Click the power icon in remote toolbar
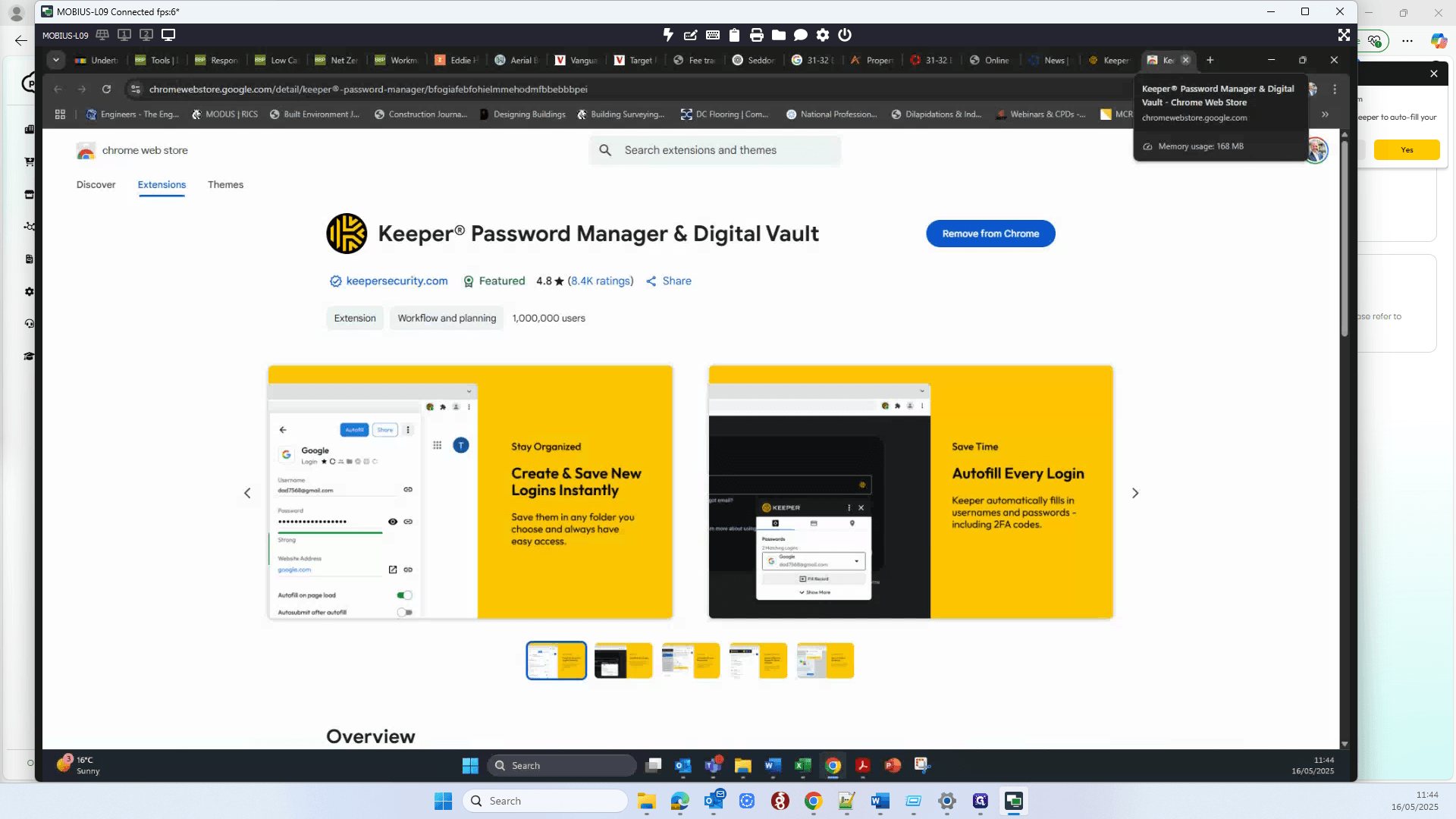The image size is (1456, 819). pyautogui.click(x=845, y=35)
